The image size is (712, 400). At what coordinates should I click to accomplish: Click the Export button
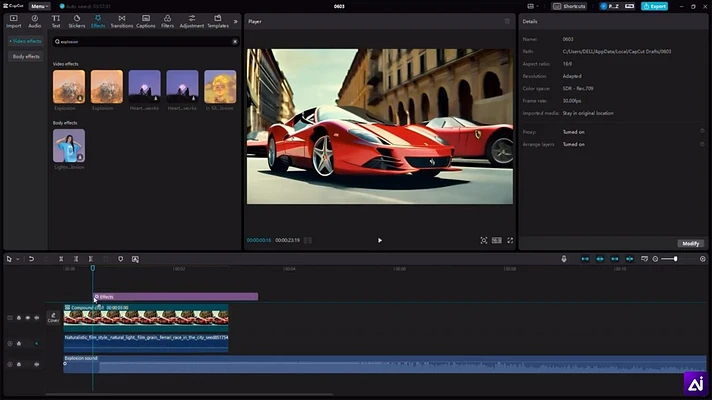654,6
